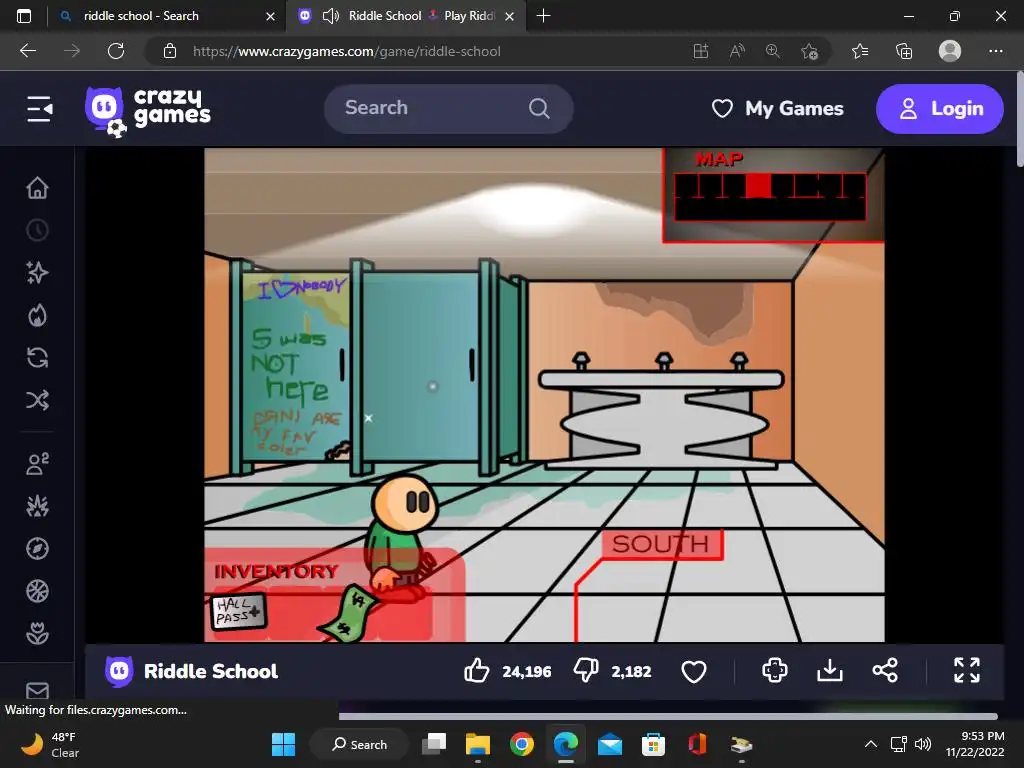Click the download icon in game bar
Viewport: 1024px width, 768px height.
pos(829,671)
